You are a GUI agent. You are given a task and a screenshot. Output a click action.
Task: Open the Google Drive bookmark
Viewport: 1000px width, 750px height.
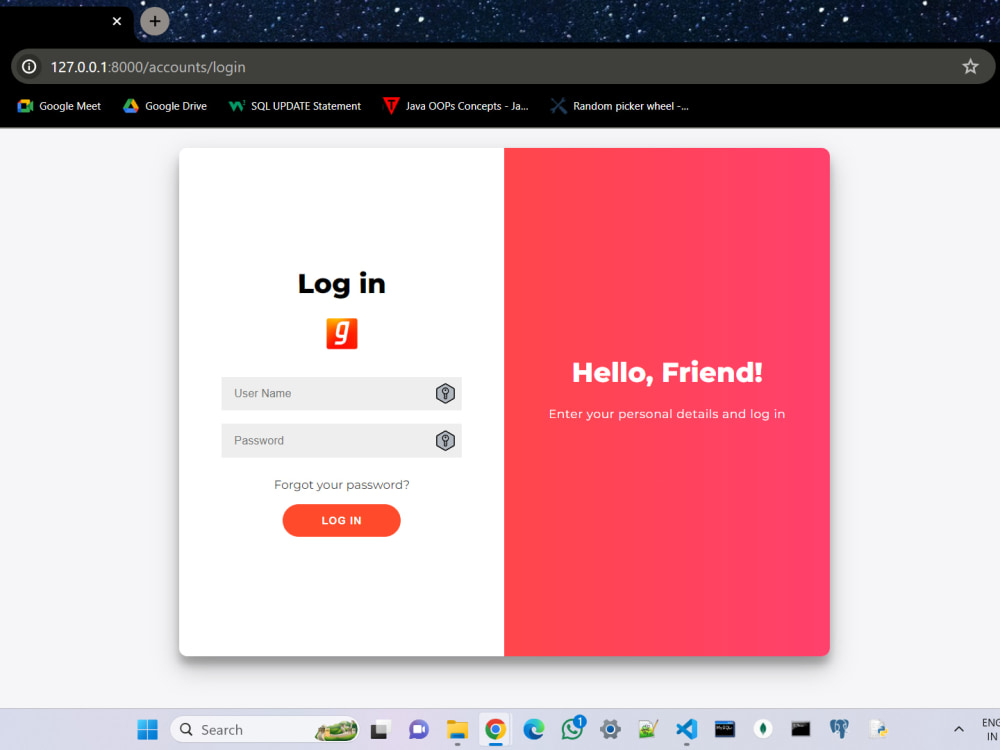[x=165, y=106]
